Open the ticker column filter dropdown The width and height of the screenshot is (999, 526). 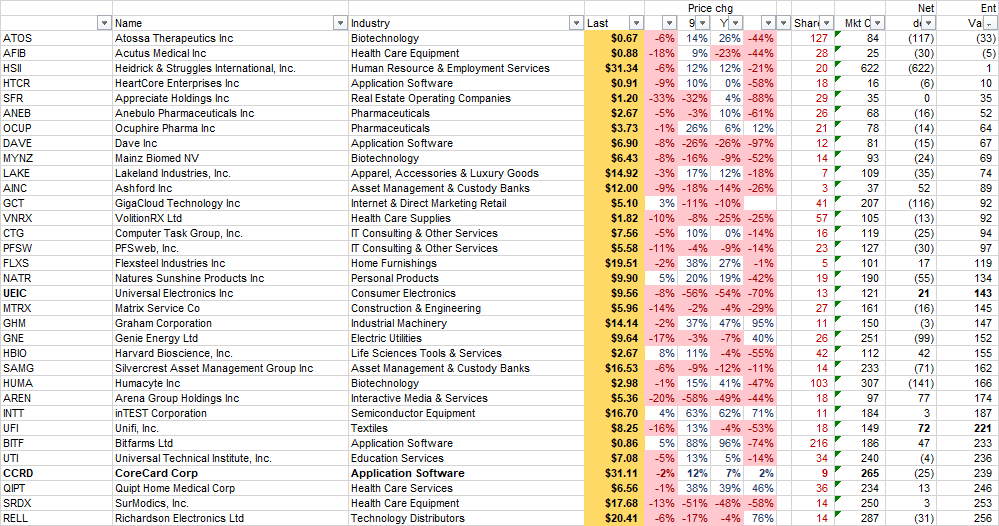pyautogui.click(x=104, y=23)
